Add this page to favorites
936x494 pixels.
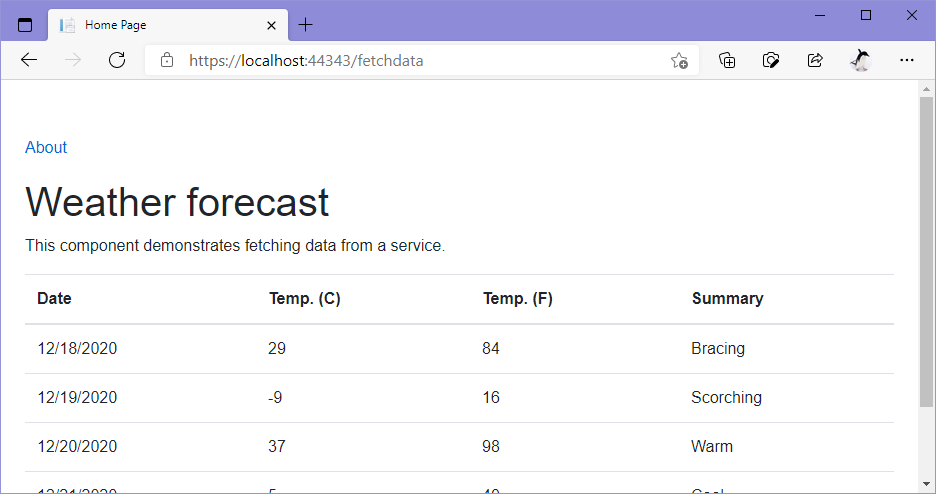click(679, 60)
